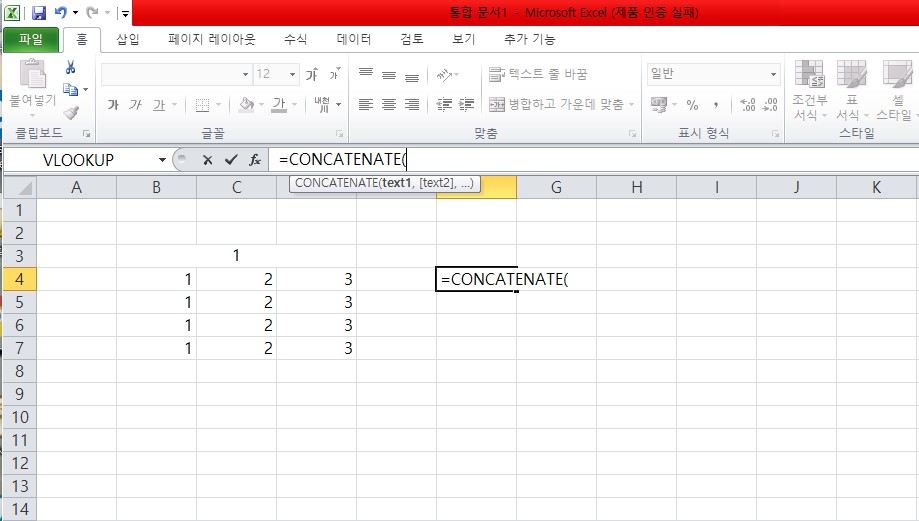
Task: Toggle Italic (가) formatting
Action: 135,105
